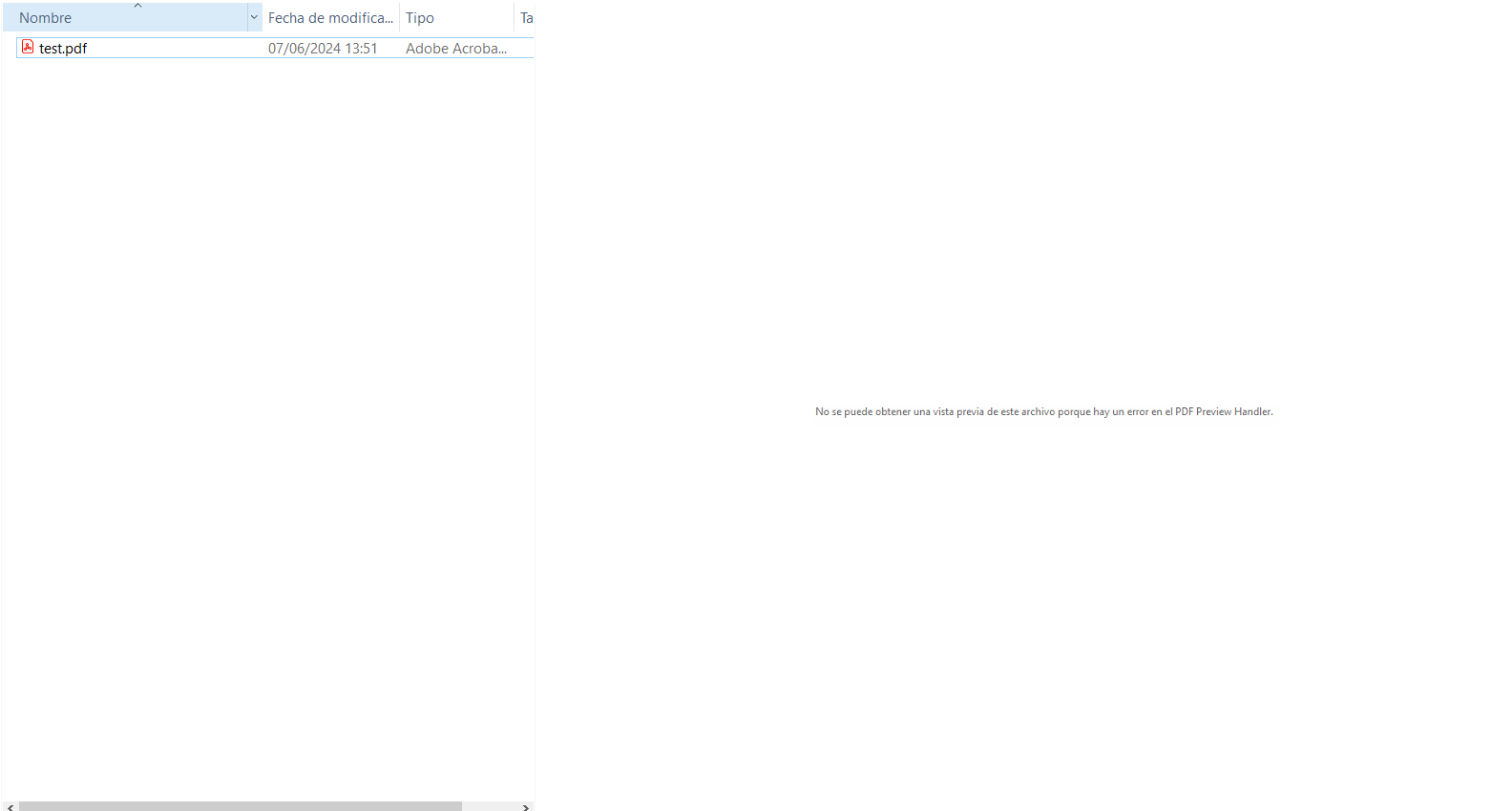
Task: Sort by the Nombre column header
Action: click(x=125, y=17)
